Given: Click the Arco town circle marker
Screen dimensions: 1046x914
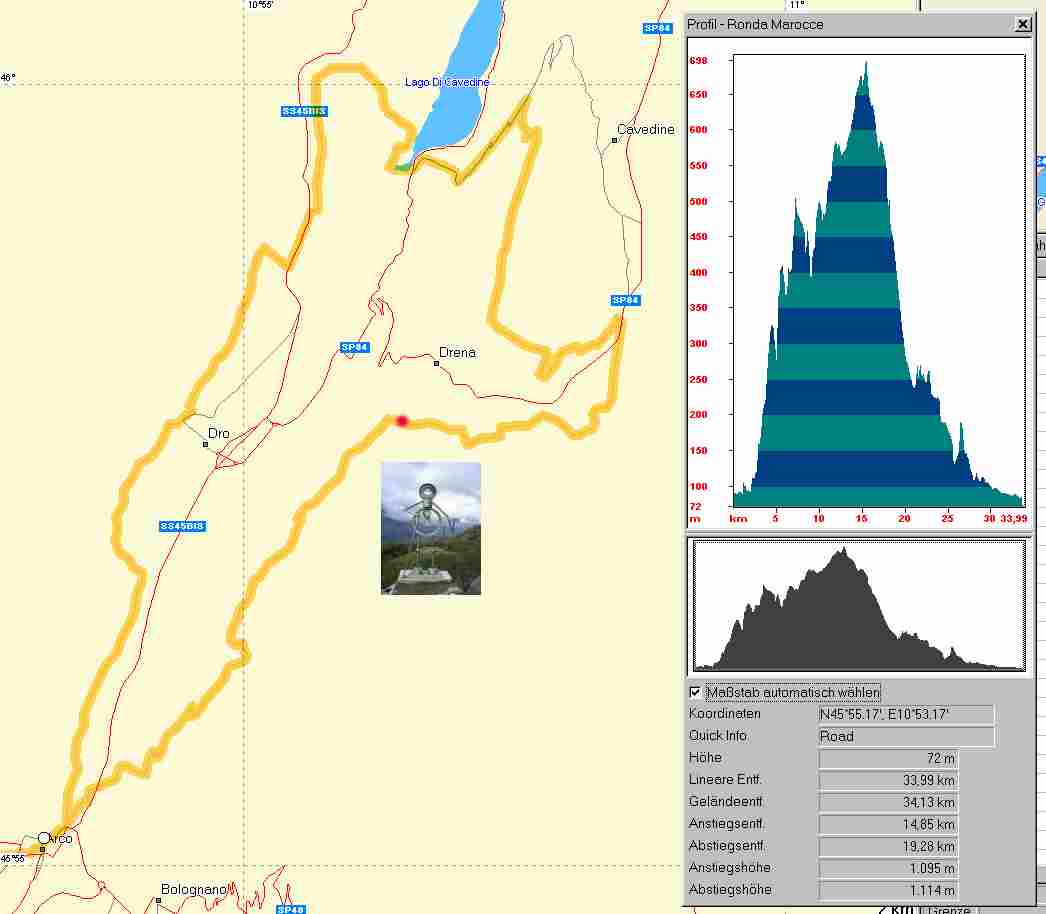Looking at the screenshot, I should [x=44, y=837].
